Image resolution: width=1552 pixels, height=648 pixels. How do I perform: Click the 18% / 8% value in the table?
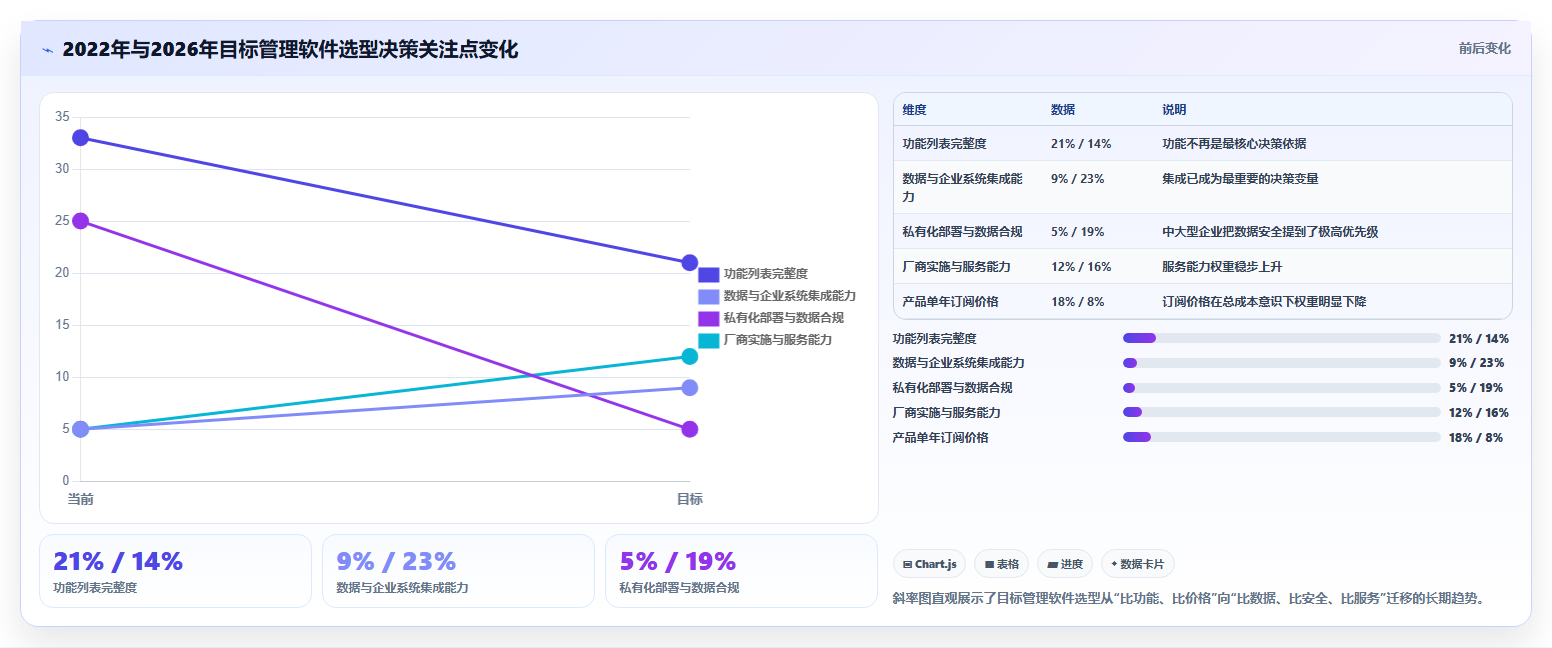coord(1078,302)
